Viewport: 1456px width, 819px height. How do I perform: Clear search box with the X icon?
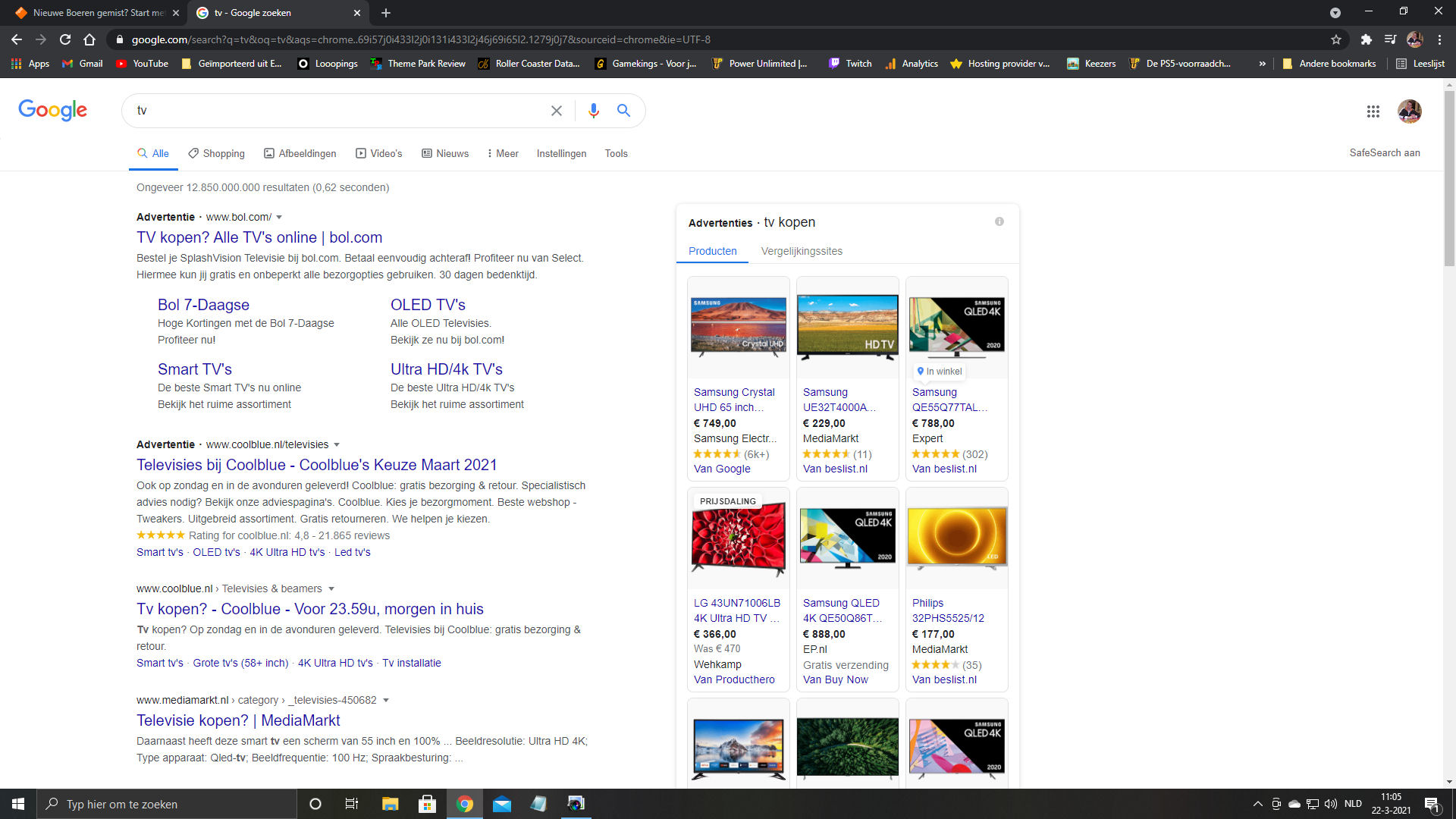[557, 111]
